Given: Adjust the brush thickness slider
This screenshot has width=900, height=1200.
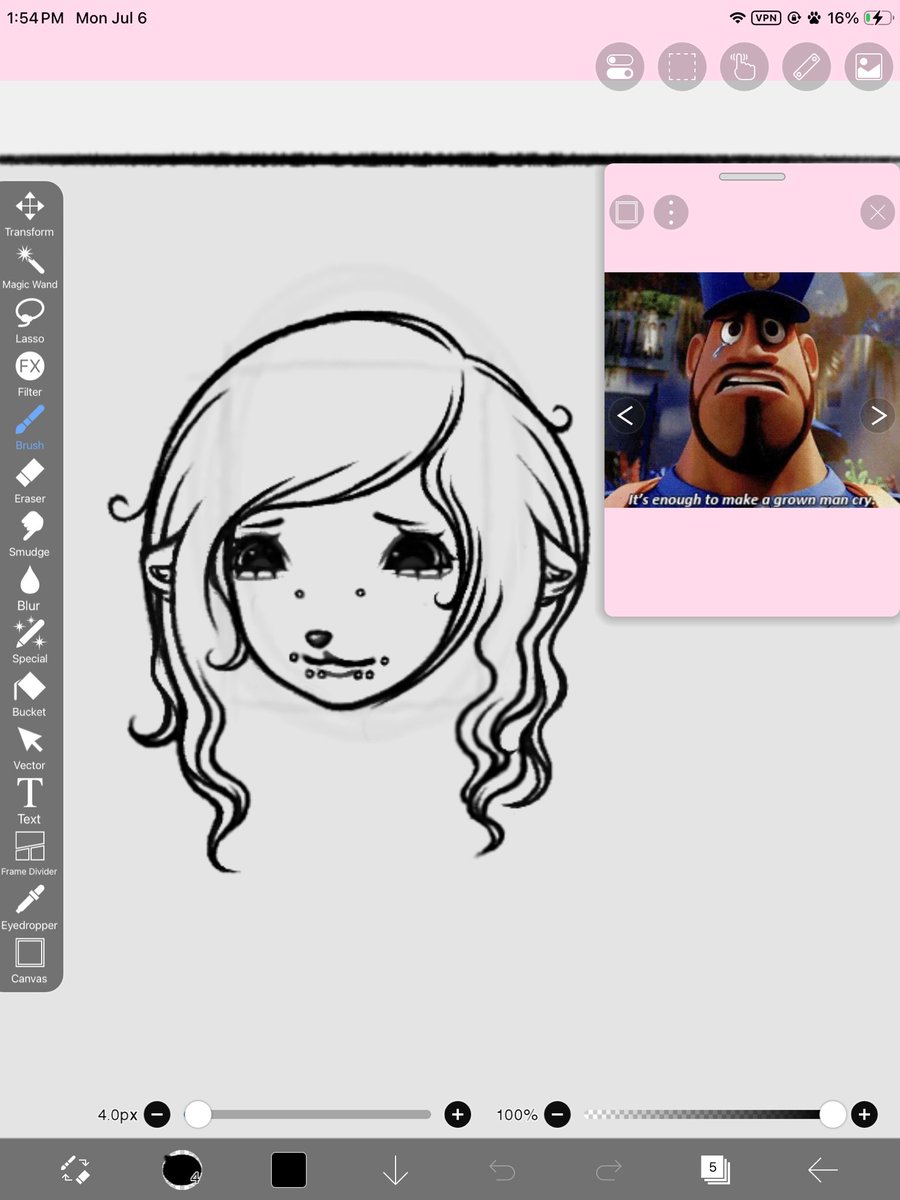Looking at the screenshot, I should coord(307,1114).
